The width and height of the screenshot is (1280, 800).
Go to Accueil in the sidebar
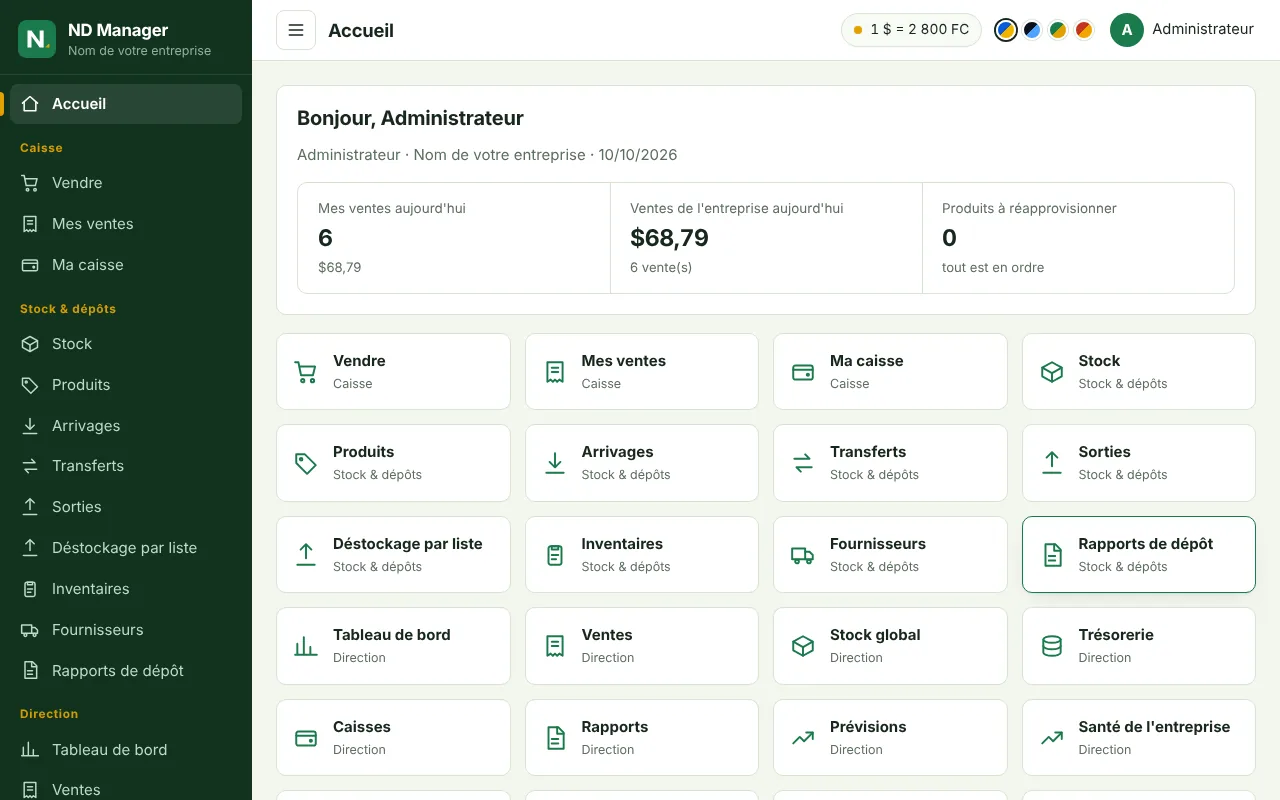pyautogui.click(x=126, y=104)
